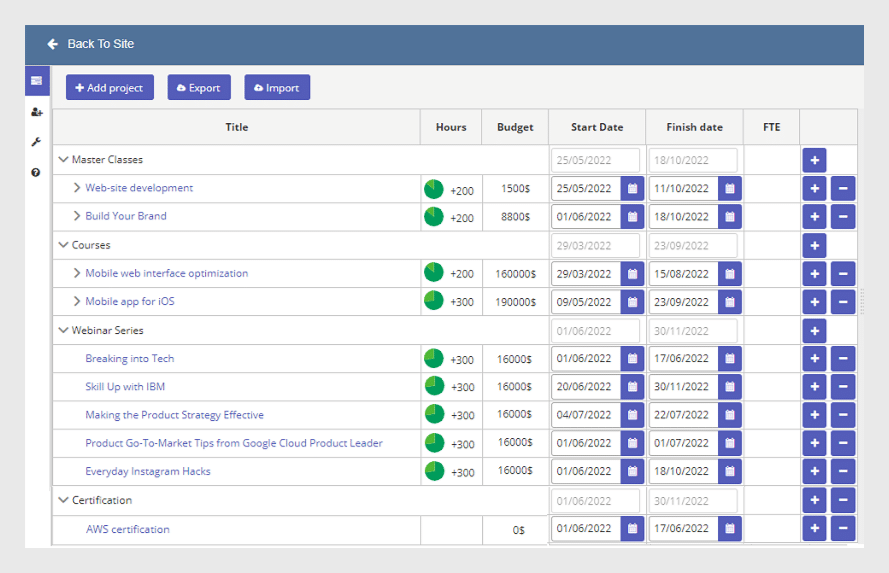Open start date calendar for Everyday Instagram Hacks
889x573 pixels.
[x=632, y=471]
